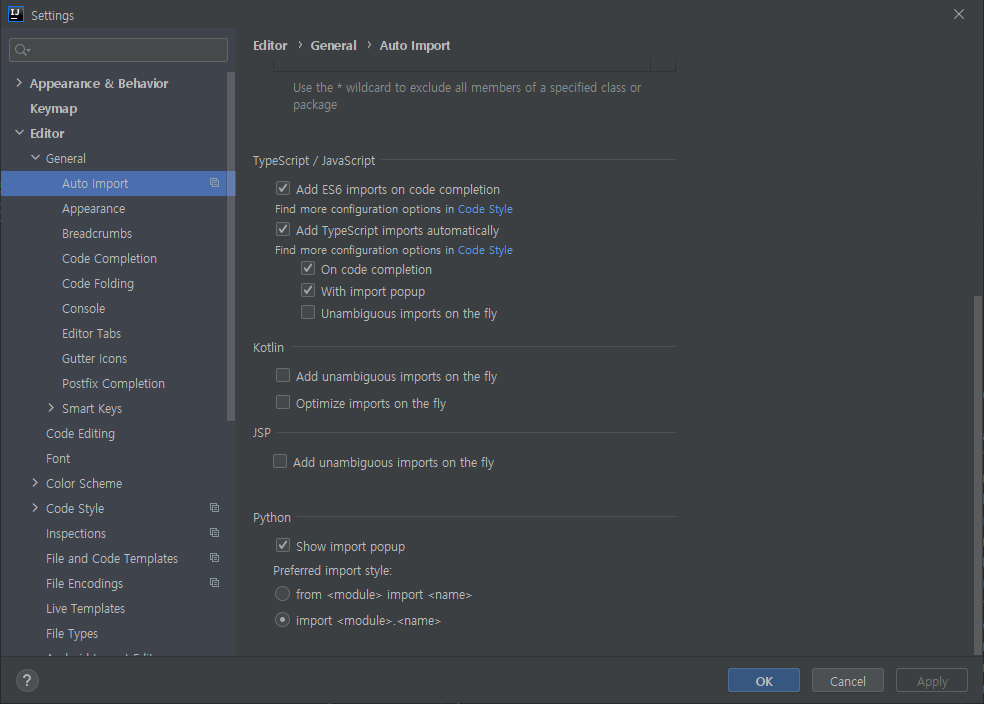Click General in the breadcrumb path
This screenshot has width=984, height=704.
tap(333, 45)
